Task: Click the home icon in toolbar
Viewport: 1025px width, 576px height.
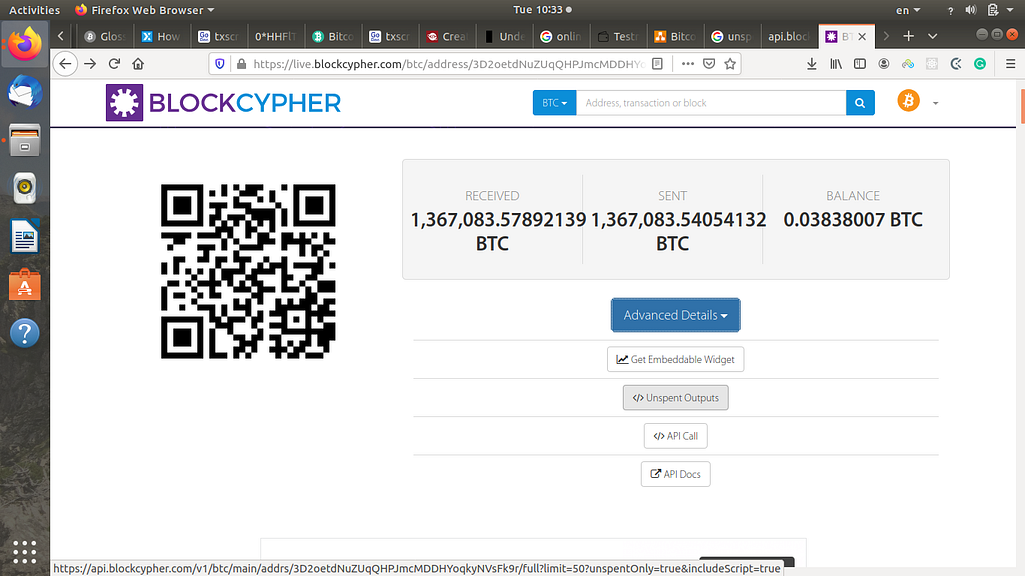Action: pyautogui.click(x=138, y=63)
